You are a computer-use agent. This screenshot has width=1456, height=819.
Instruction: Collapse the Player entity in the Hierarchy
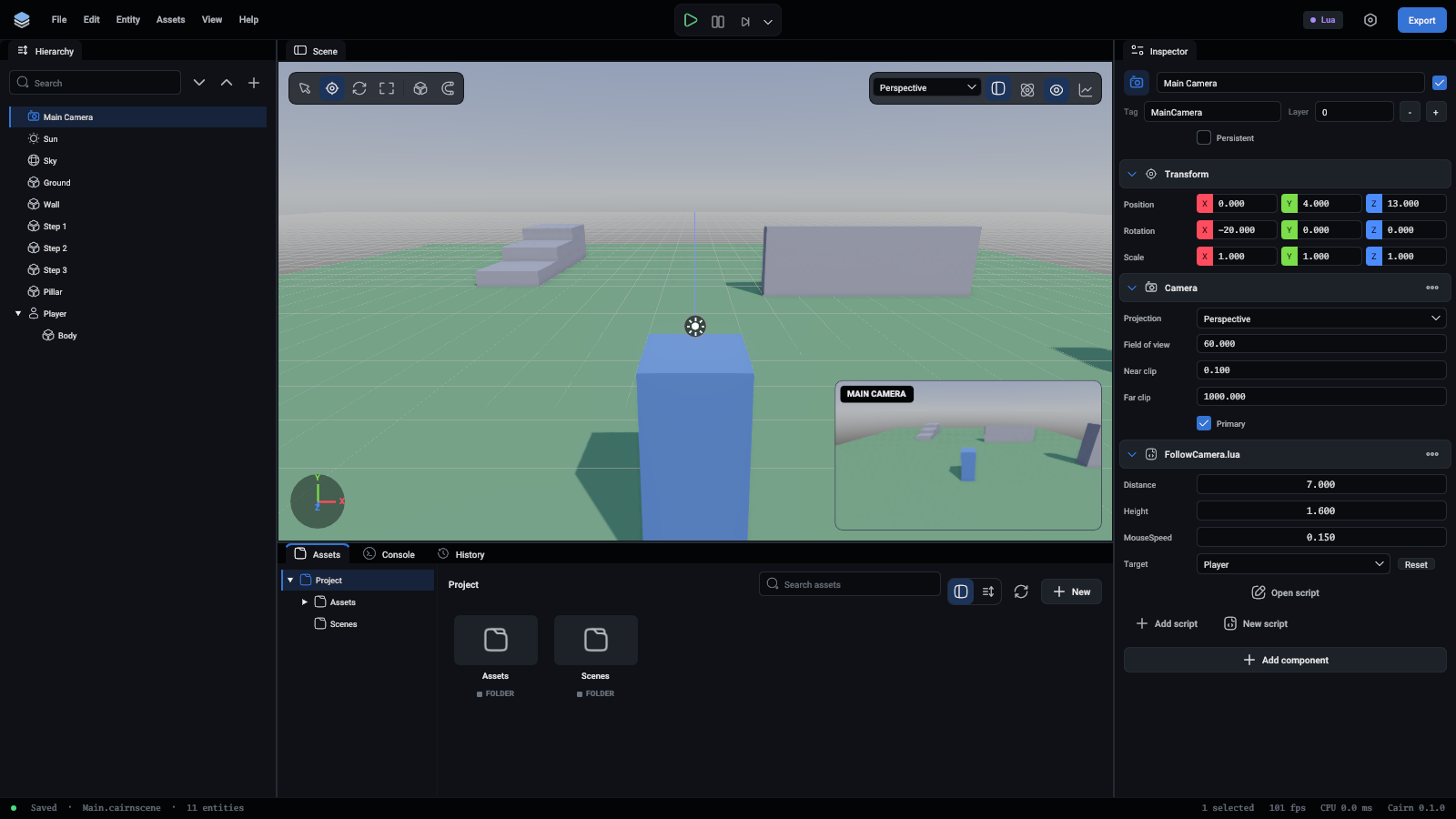[18, 314]
